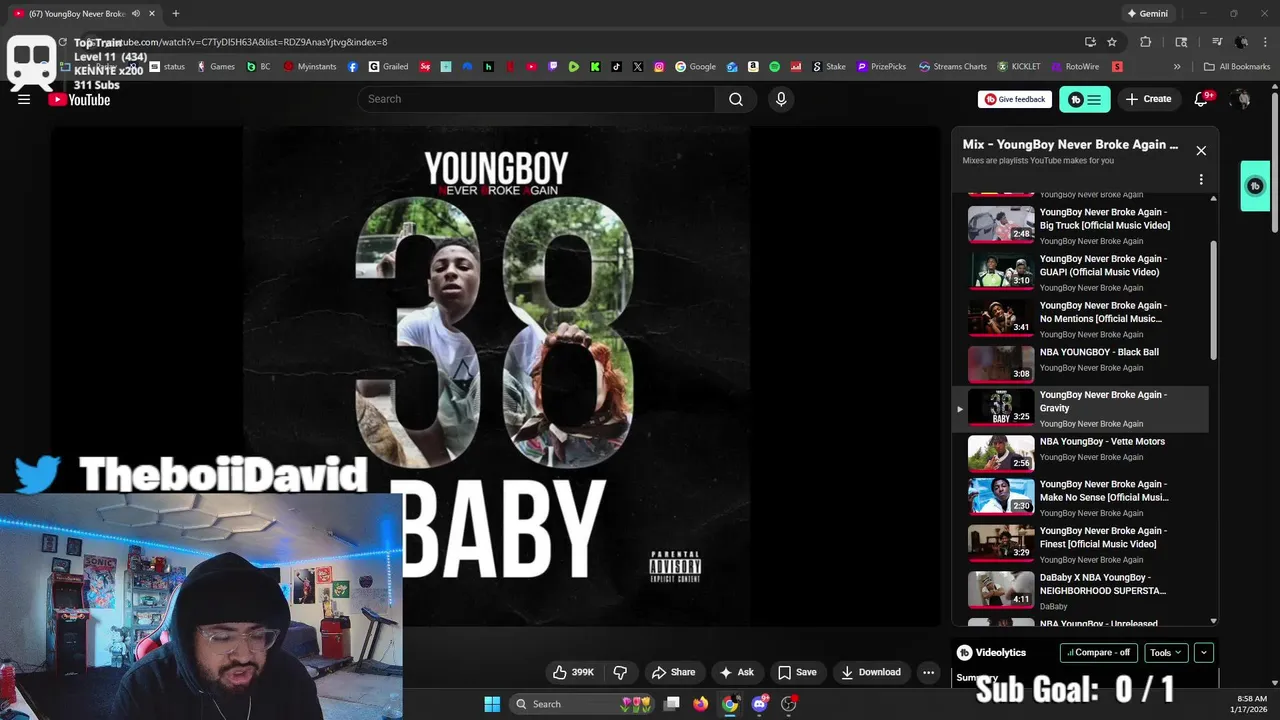Click the TubeBuddy Give feedback button

(1015, 99)
